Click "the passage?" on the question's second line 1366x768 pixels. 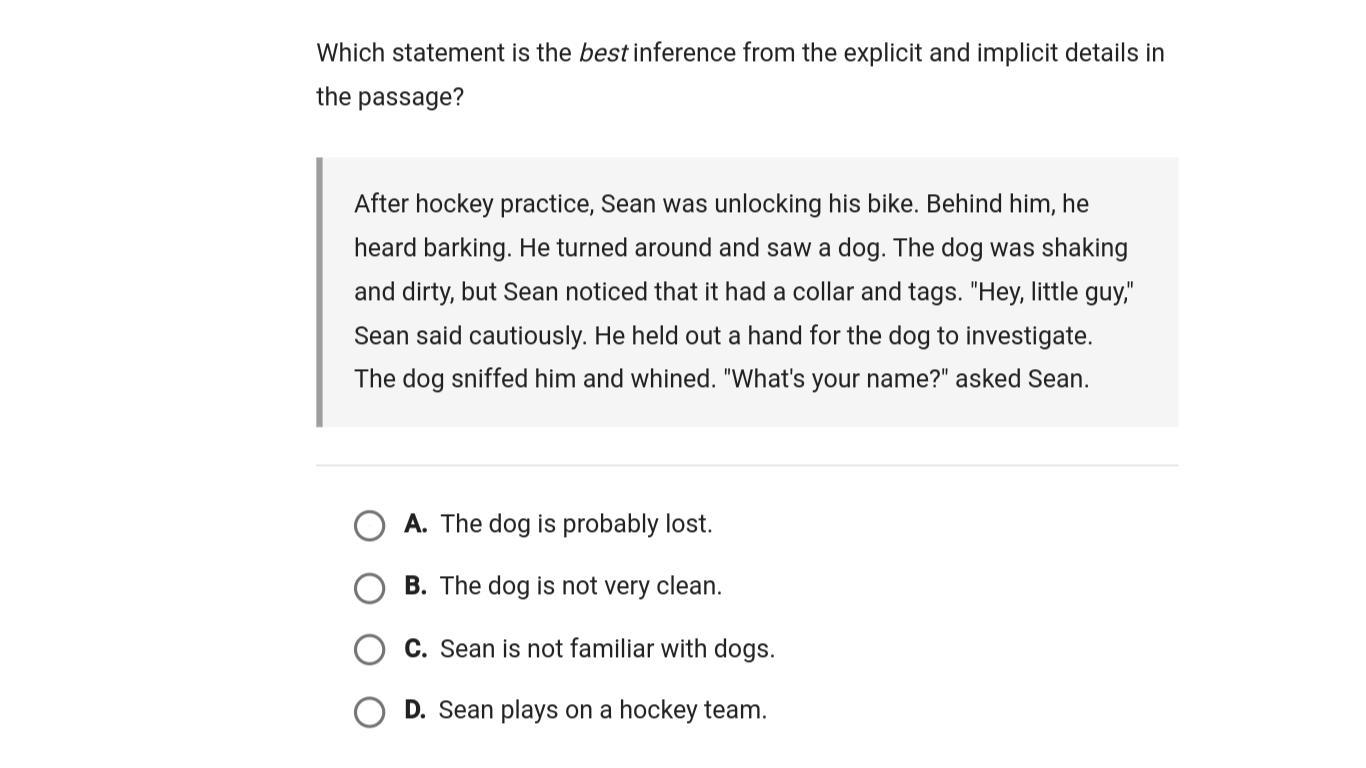coord(390,97)
